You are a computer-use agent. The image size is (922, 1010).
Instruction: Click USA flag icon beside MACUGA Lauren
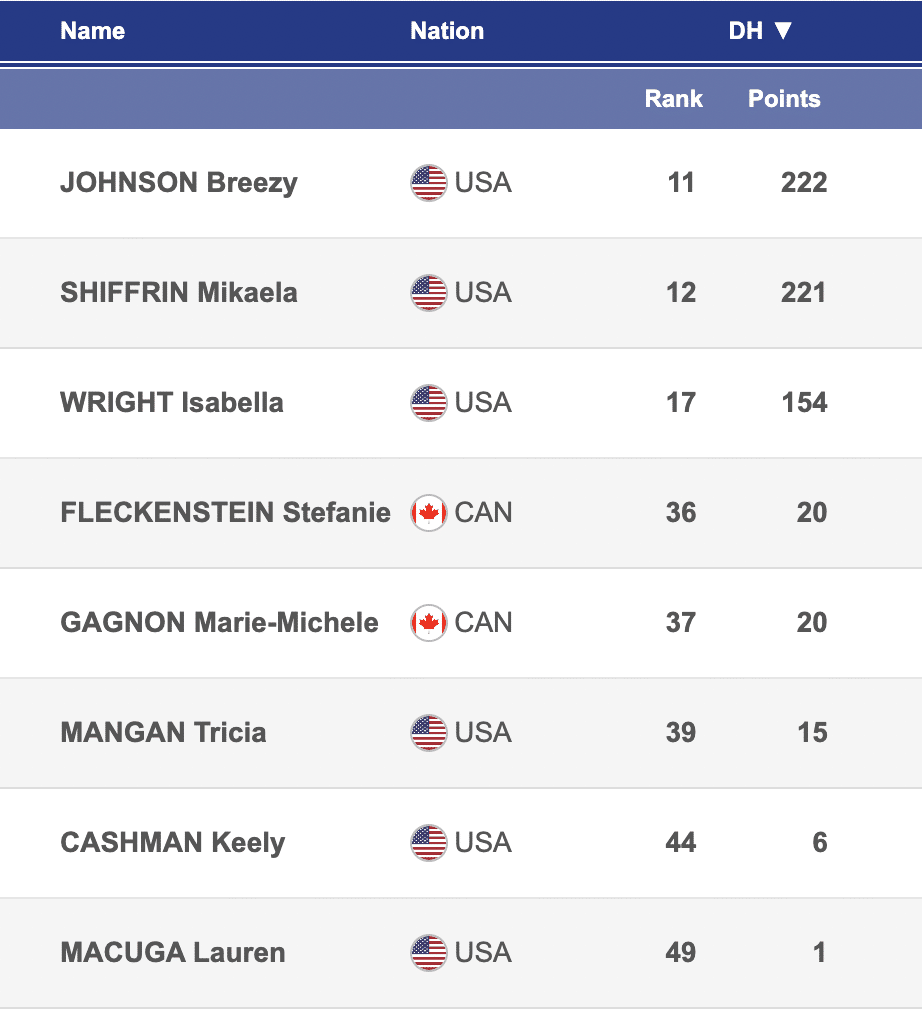point(428,953)
